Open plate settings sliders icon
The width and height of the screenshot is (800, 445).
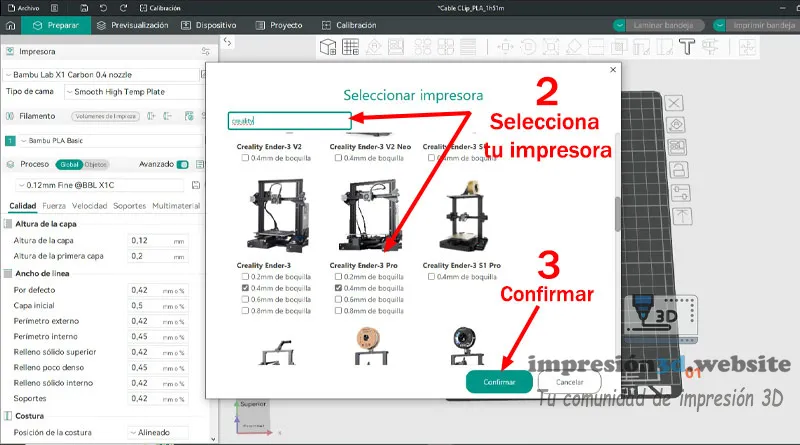(x=681, y=193)
